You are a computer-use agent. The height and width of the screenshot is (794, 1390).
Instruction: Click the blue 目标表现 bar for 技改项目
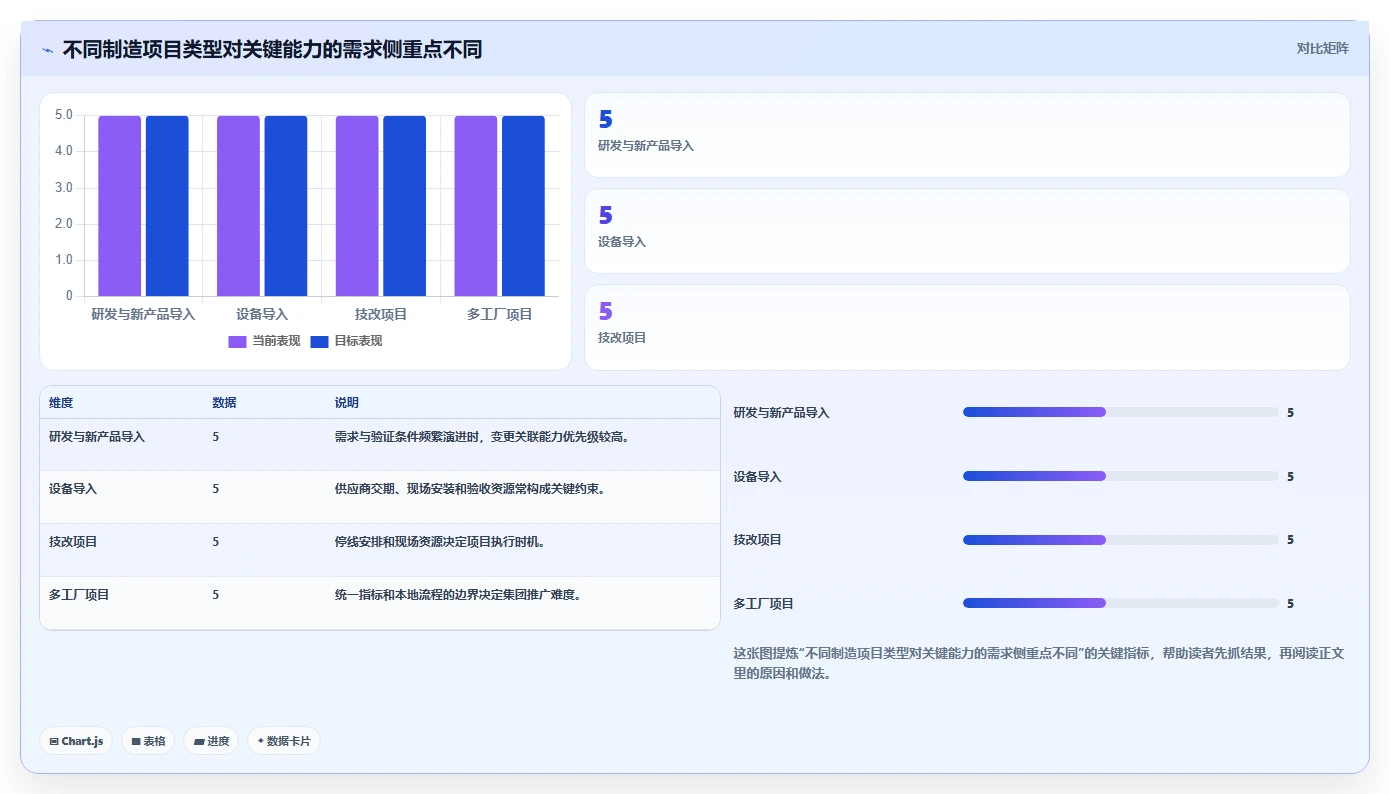(x=404, y=206)
